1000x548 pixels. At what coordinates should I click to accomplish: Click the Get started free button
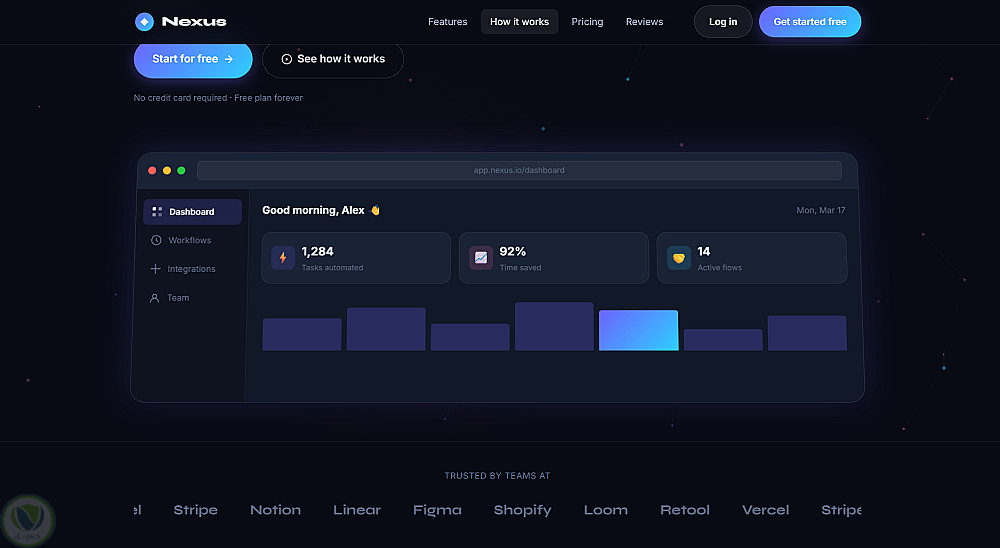tap(810, 22)
